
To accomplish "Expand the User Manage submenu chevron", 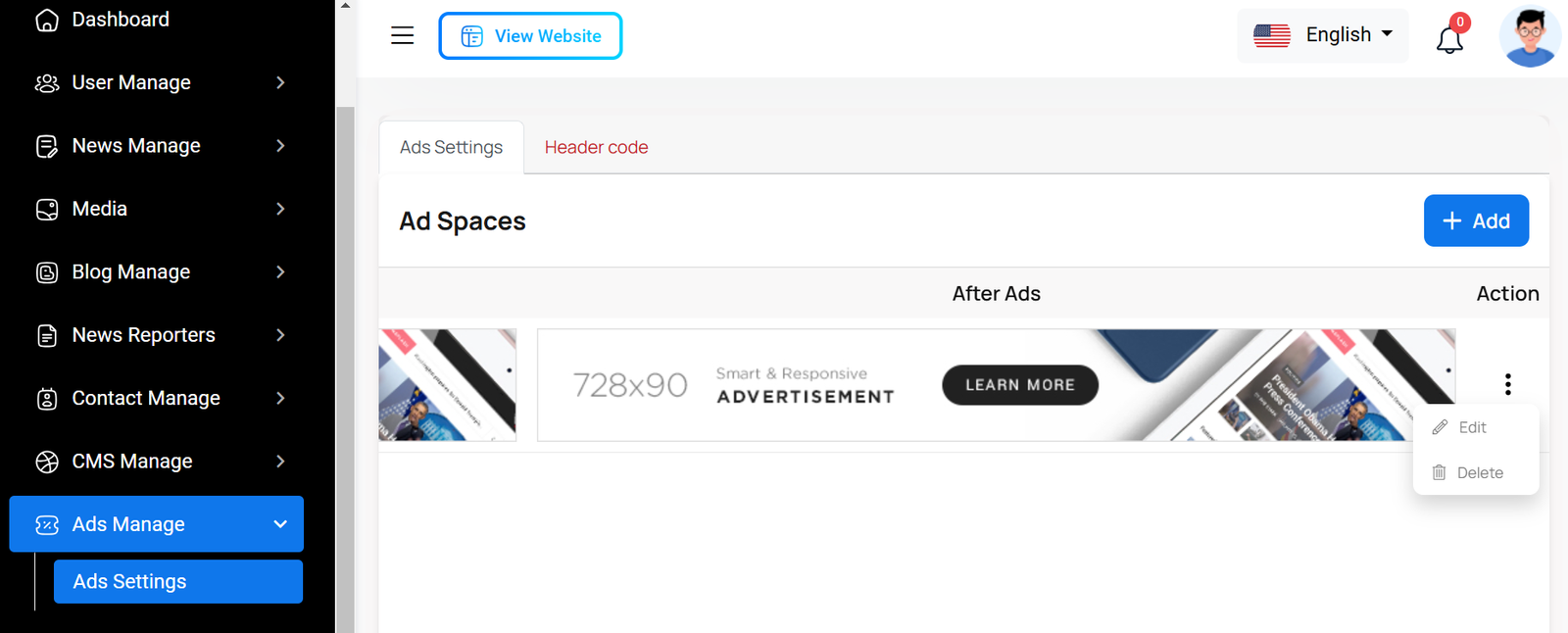I will tap(280, 83).
